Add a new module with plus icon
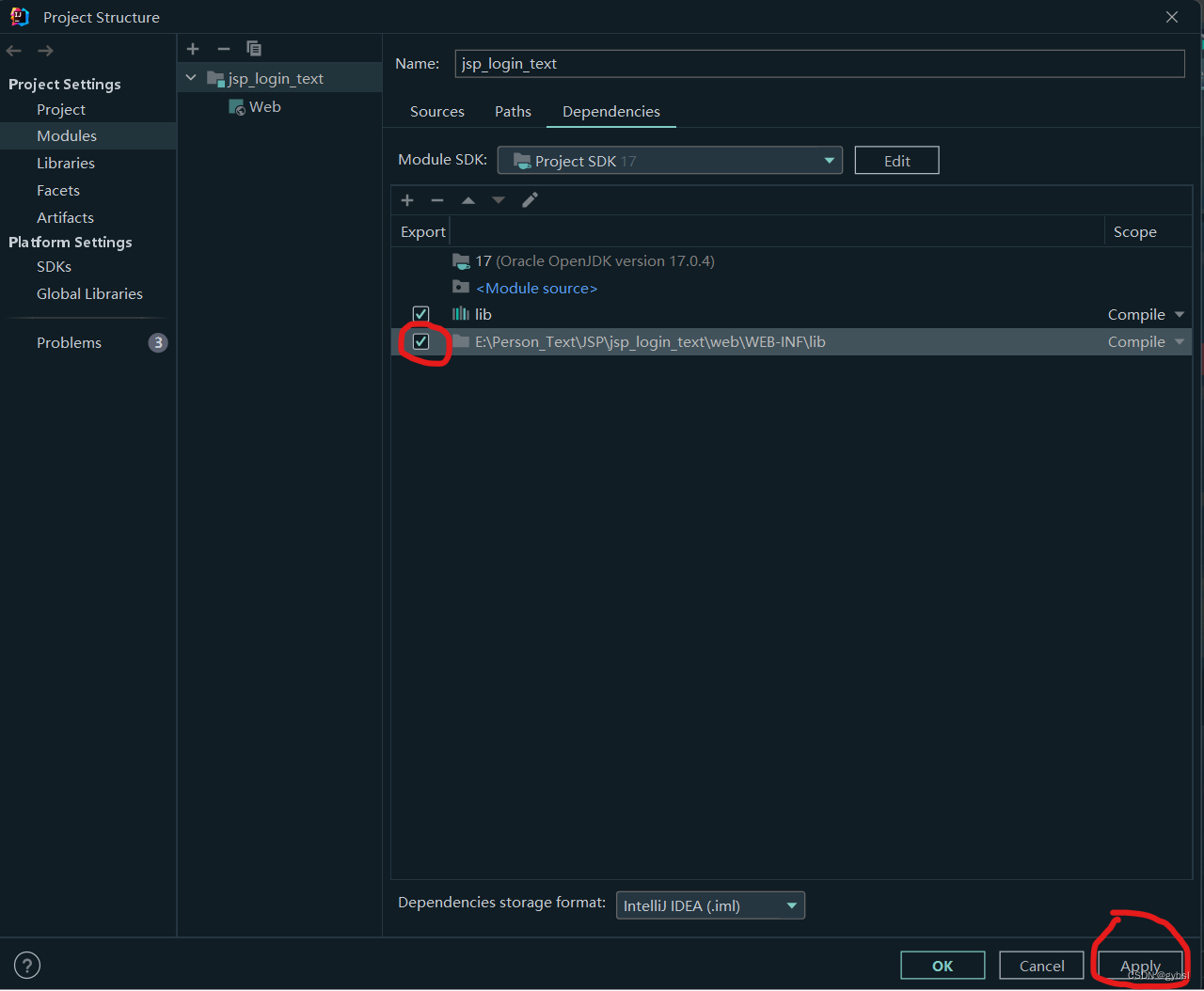Viewport: 1204px width, 991px height. tap(193, 49)
